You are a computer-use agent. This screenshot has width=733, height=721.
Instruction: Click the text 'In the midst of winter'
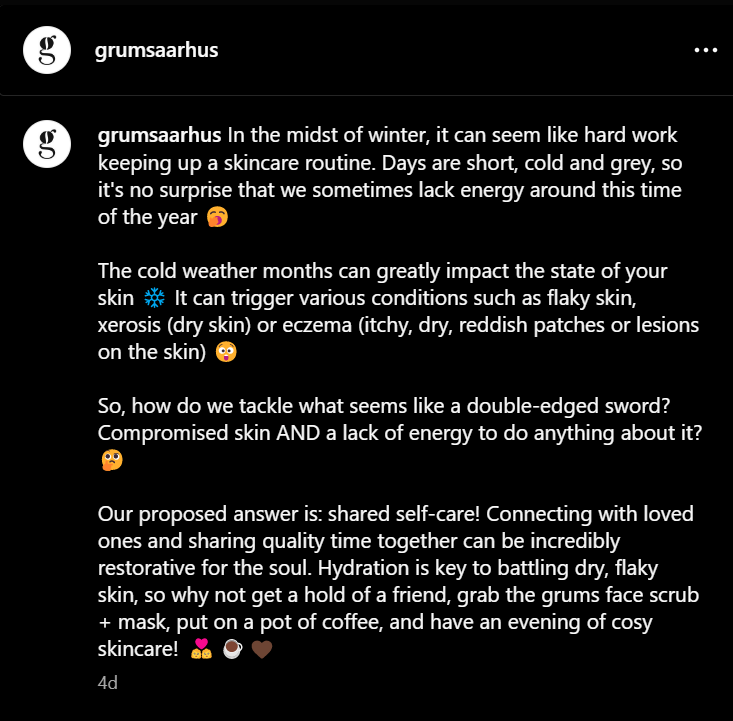(x=328, y=135)
